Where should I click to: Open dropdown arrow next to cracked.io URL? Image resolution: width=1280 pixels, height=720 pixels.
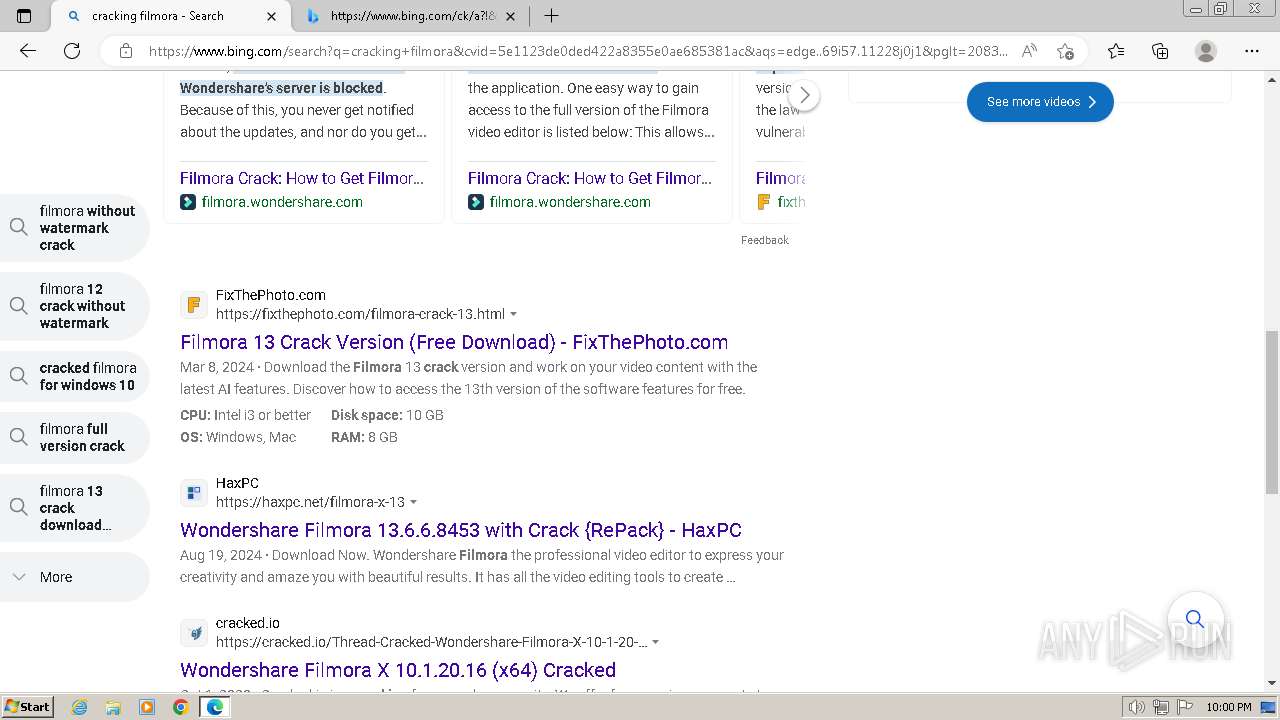pyautogui.click(x=655, y=642)
